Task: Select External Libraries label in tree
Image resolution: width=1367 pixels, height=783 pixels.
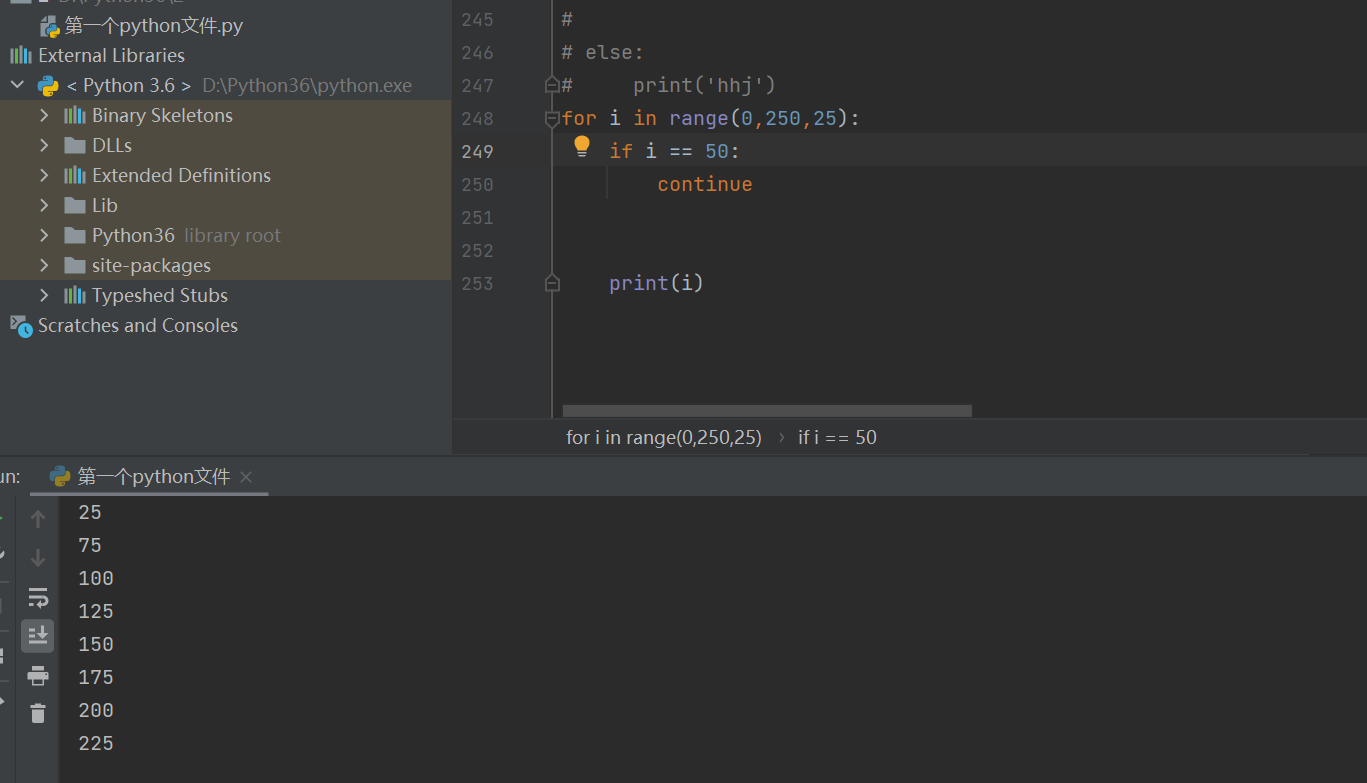Action: (111, 55)
